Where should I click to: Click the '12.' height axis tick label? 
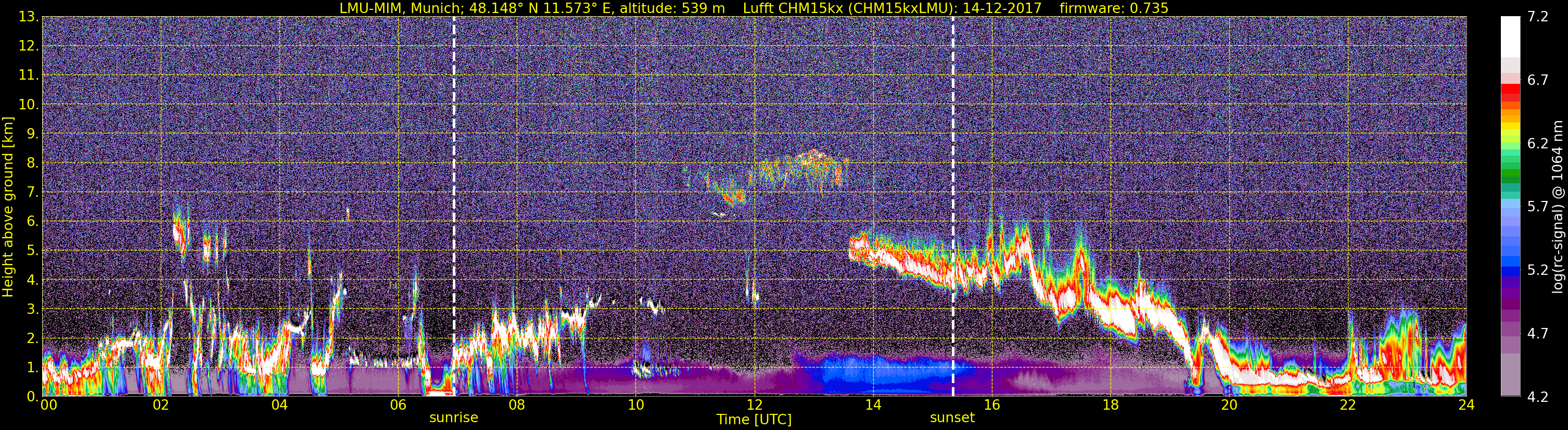[x=29, y=46]
